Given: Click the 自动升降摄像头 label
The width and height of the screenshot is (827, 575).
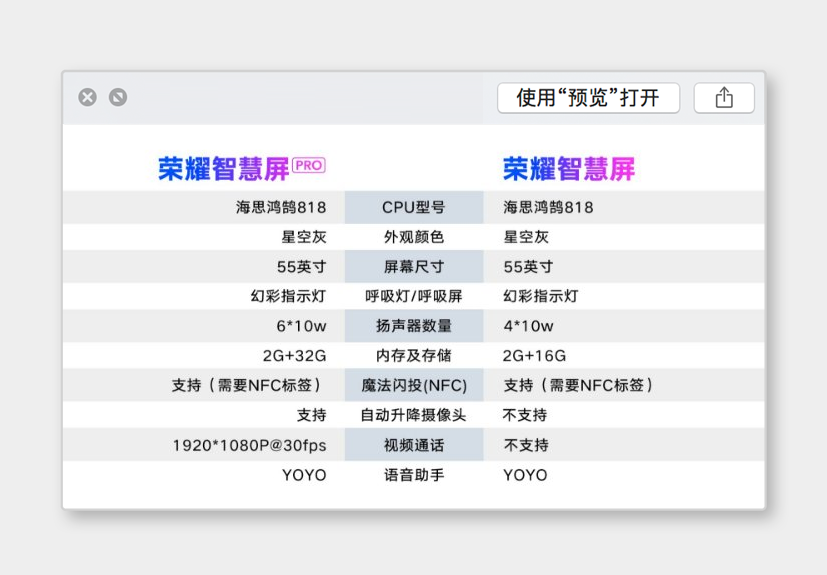Looking at the screenshot, I should (414, 415).
